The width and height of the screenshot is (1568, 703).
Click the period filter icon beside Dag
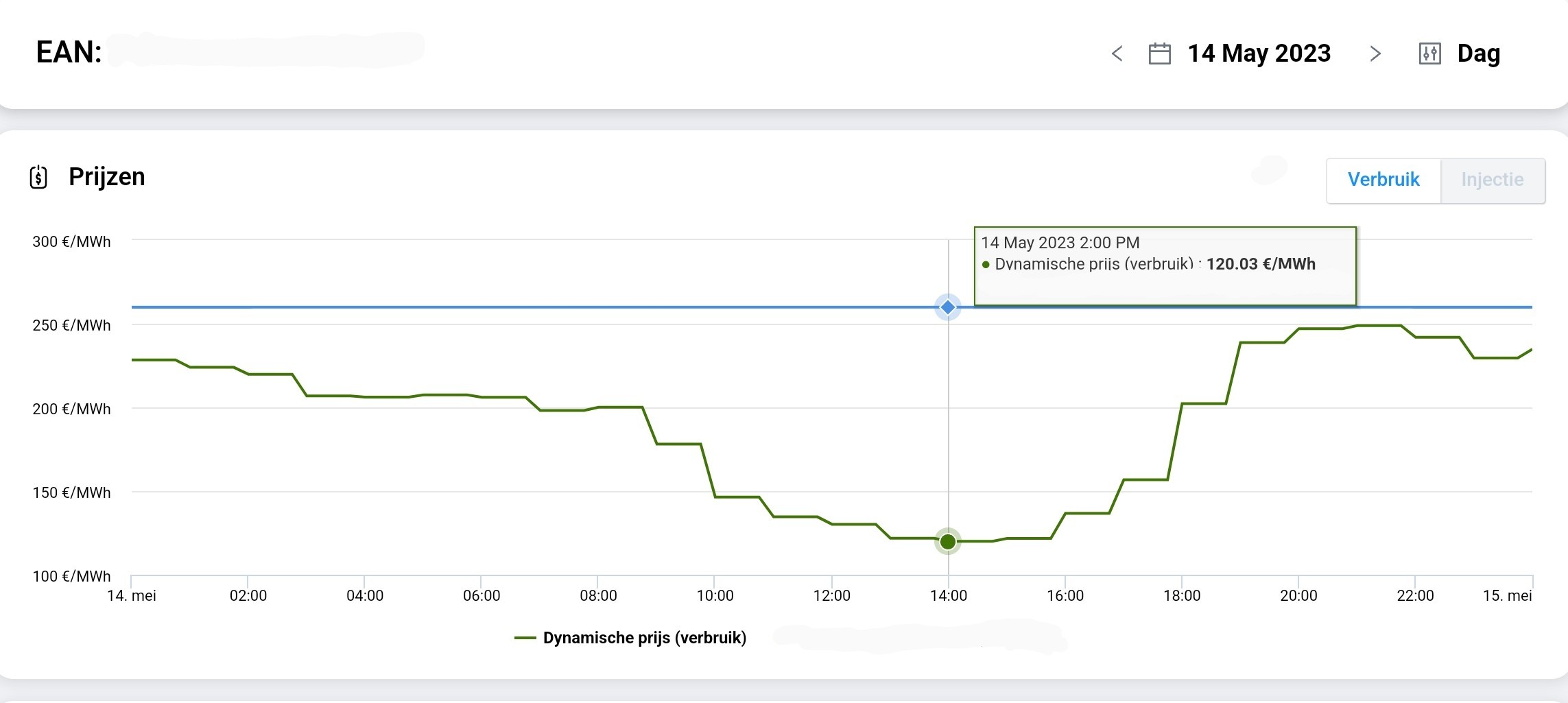click(x=1429, y=53)
